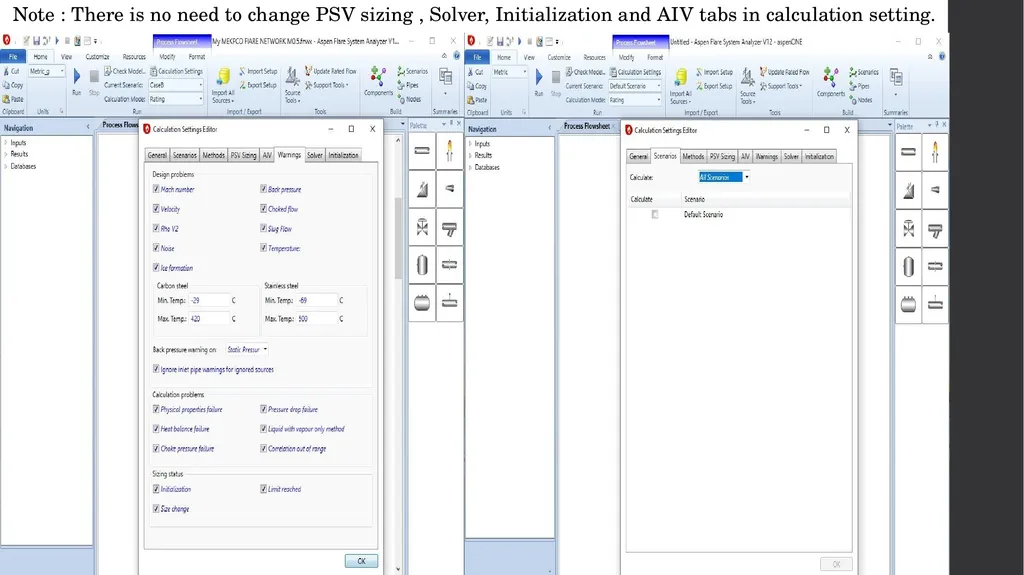Open Calculation Settings in right window ribbon
Image resolution: width=1024 pixels, height=575 pixels.
[x=635, y=72]
